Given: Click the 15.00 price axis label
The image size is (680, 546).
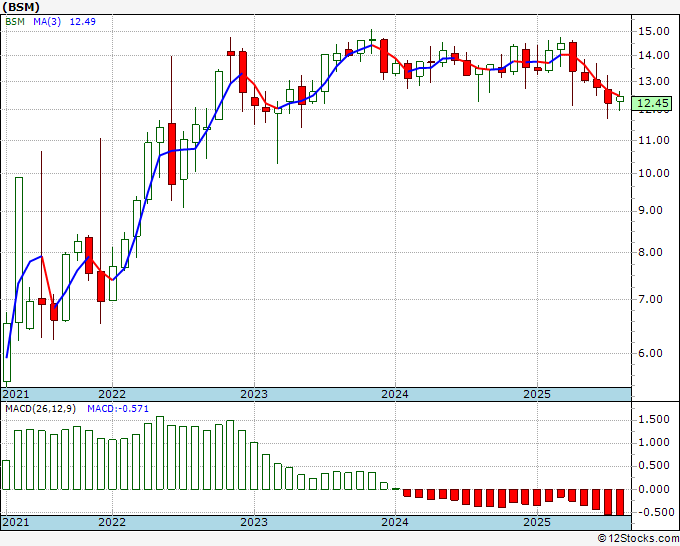Looking at the screenshot, I should coord(654,31).
